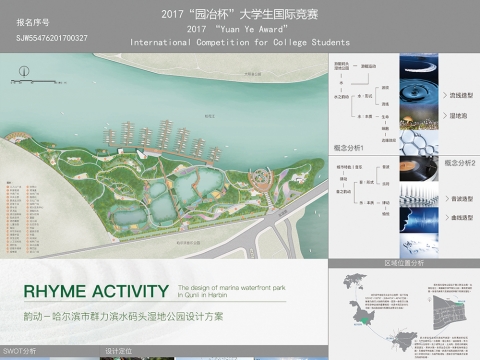Screen dimensions: 480x360
Task: Click the 音波造型 label
Action: 462,199
